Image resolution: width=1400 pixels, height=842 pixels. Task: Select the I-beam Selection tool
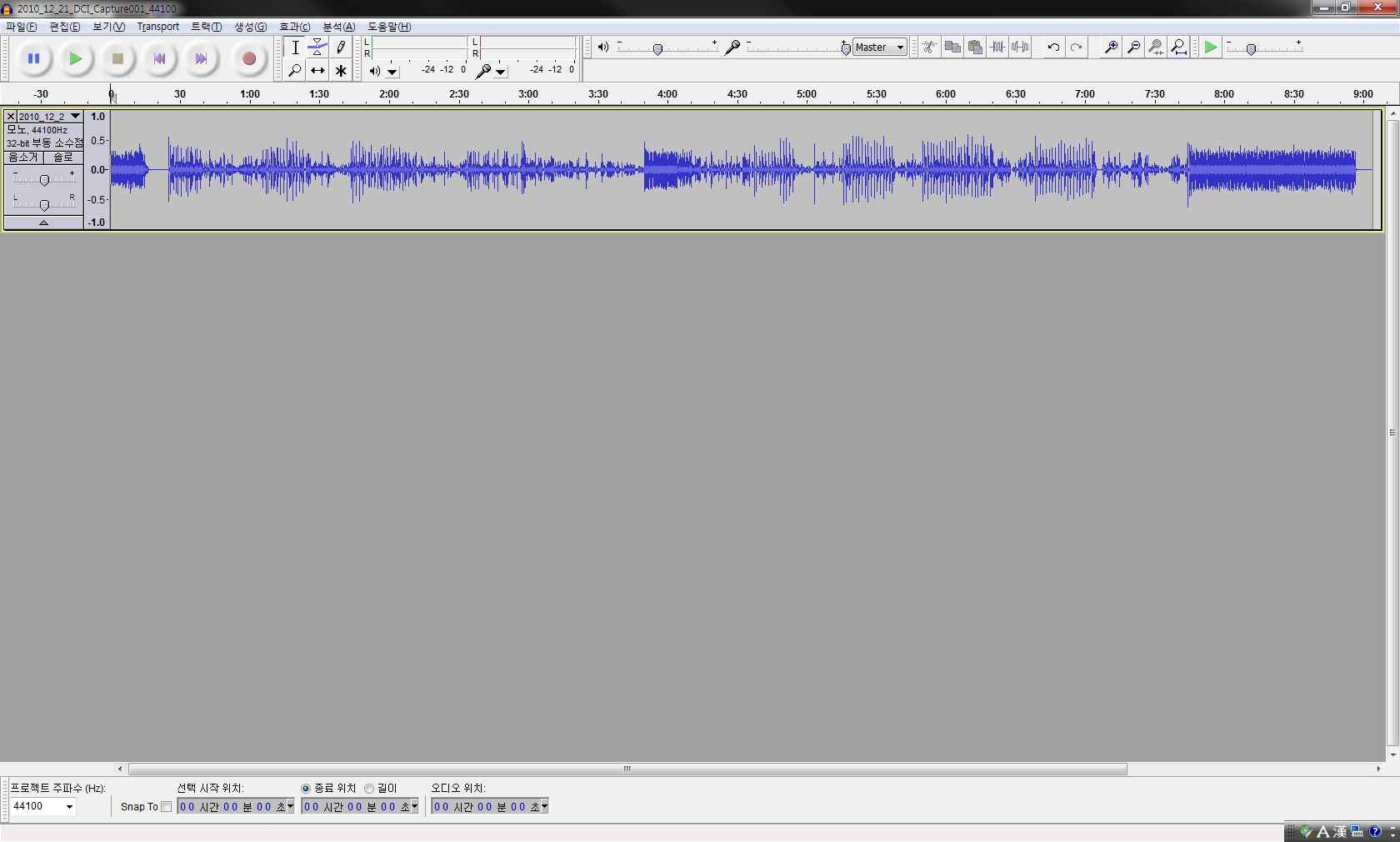coord(295,48)
